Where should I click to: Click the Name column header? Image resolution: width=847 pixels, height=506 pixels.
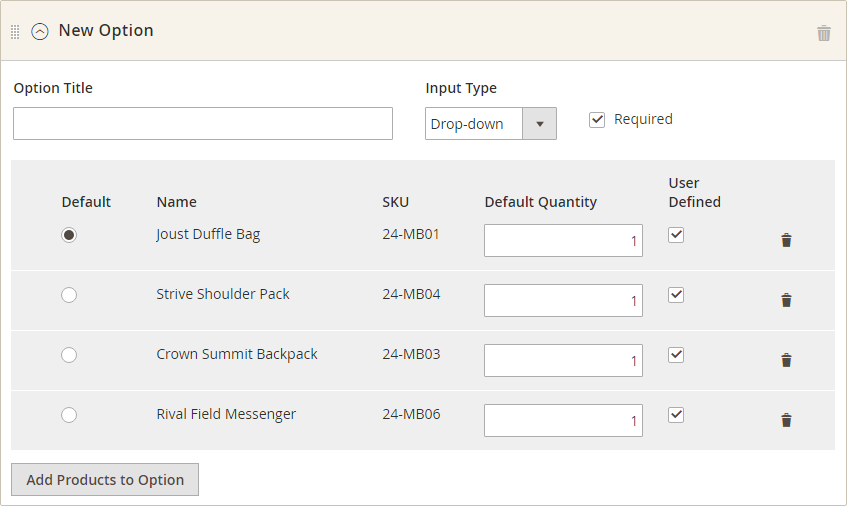tap(177, 202)
